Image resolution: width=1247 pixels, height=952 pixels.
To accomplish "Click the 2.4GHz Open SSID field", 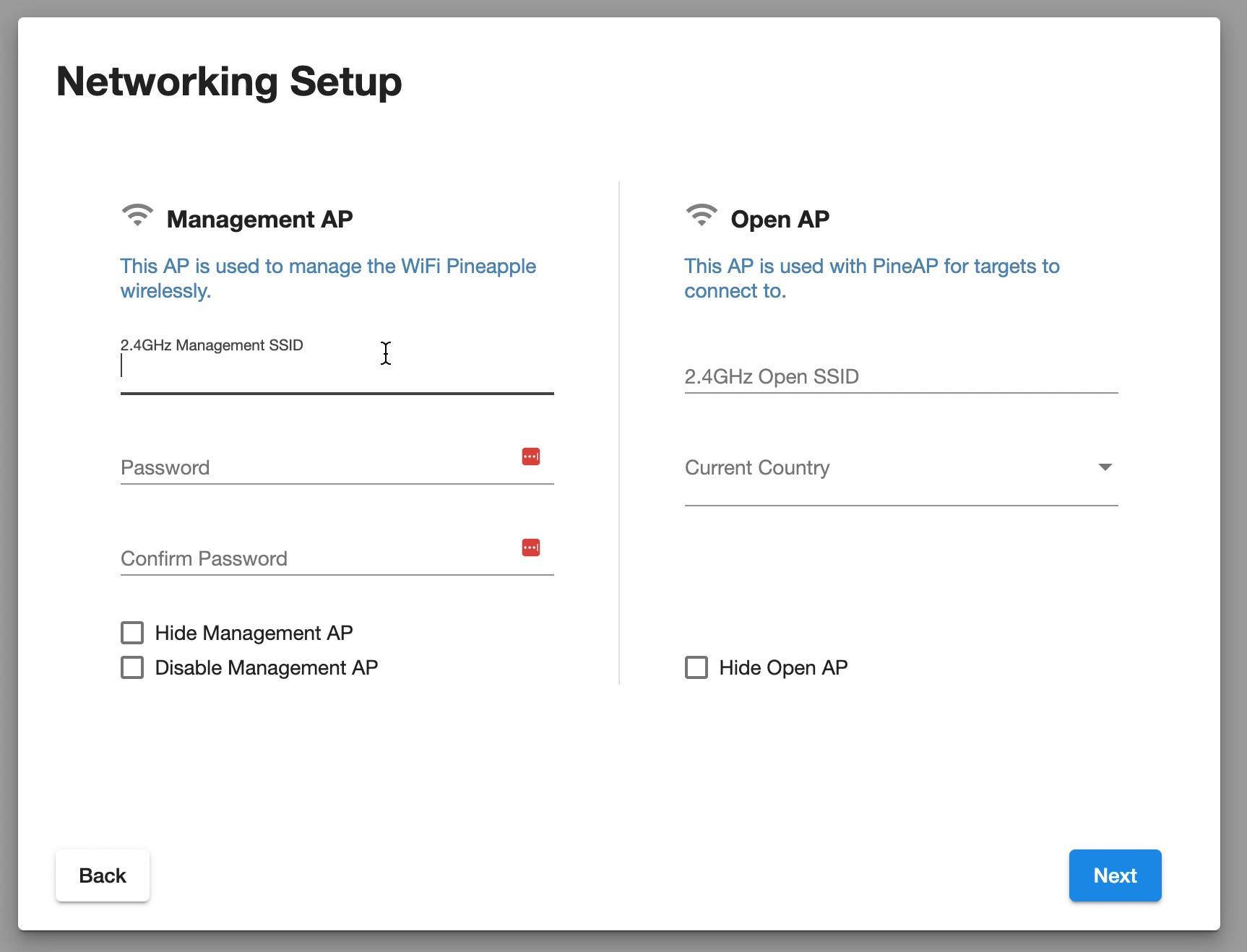I will [900, 377].
